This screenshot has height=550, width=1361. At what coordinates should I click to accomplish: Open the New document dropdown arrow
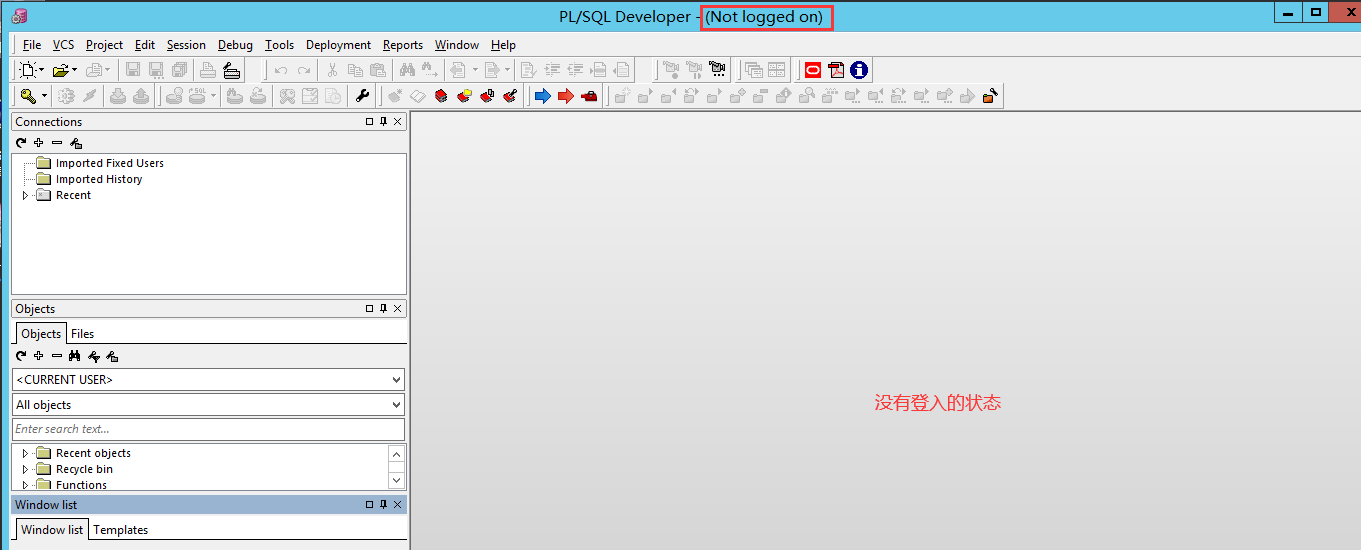(x=41, y=70)
